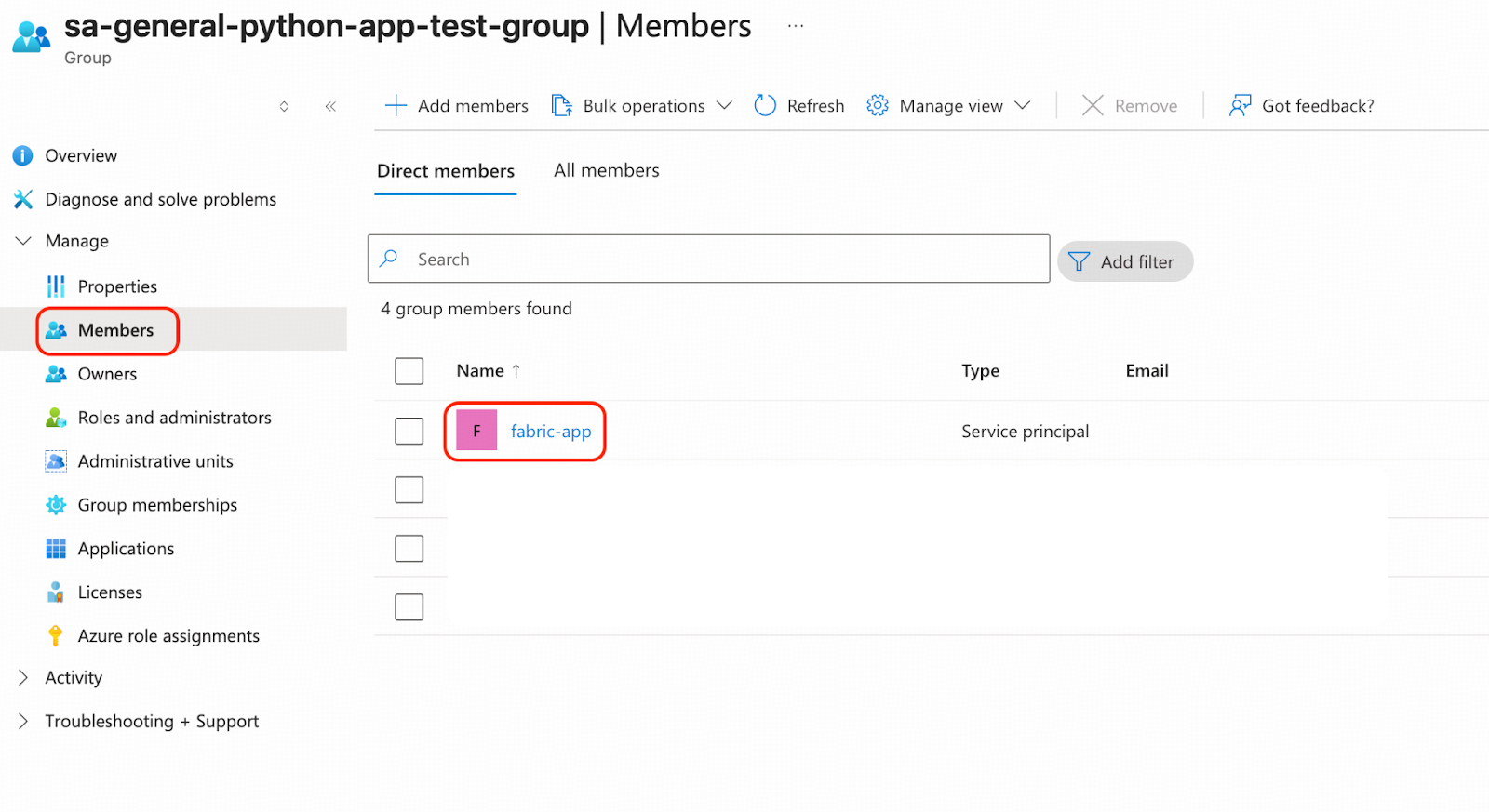
Task: Select Owners in the Manage menu
Action: click(107, 374)
